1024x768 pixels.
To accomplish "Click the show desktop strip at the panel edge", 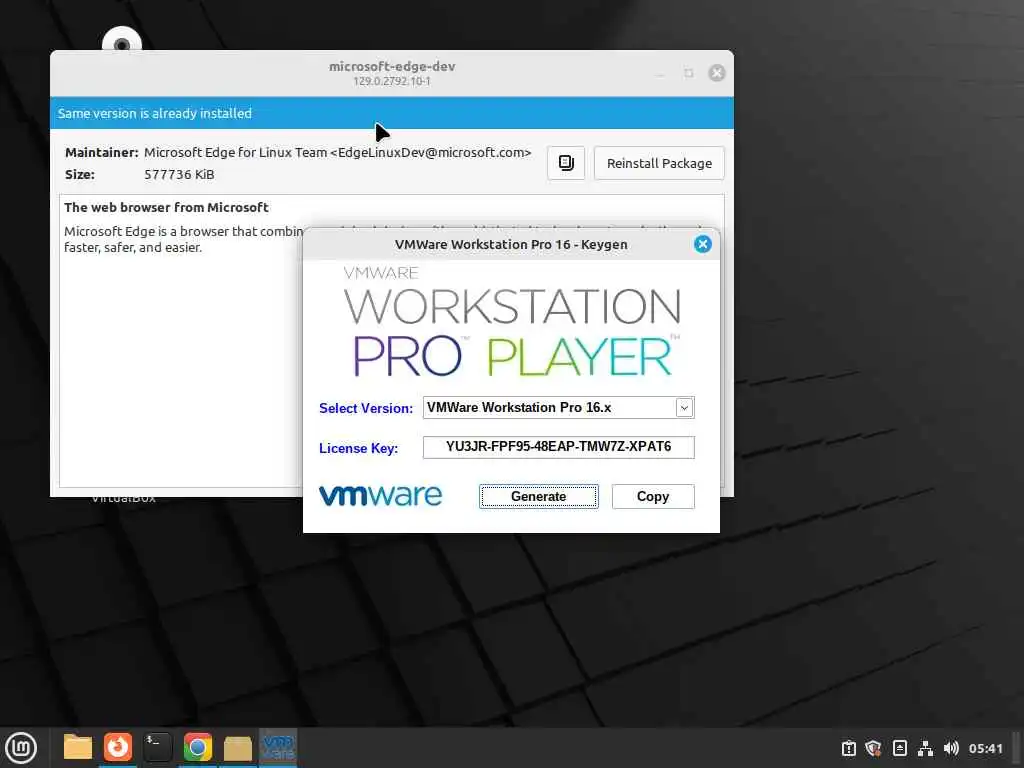I will pyautogui.click(x=1018, y=748).
